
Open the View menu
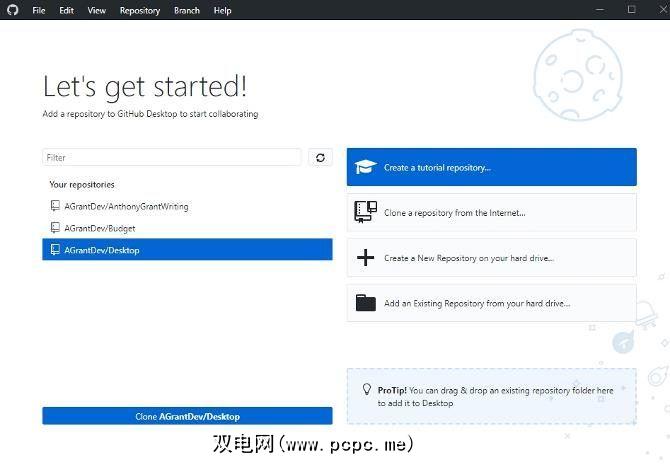97,10
